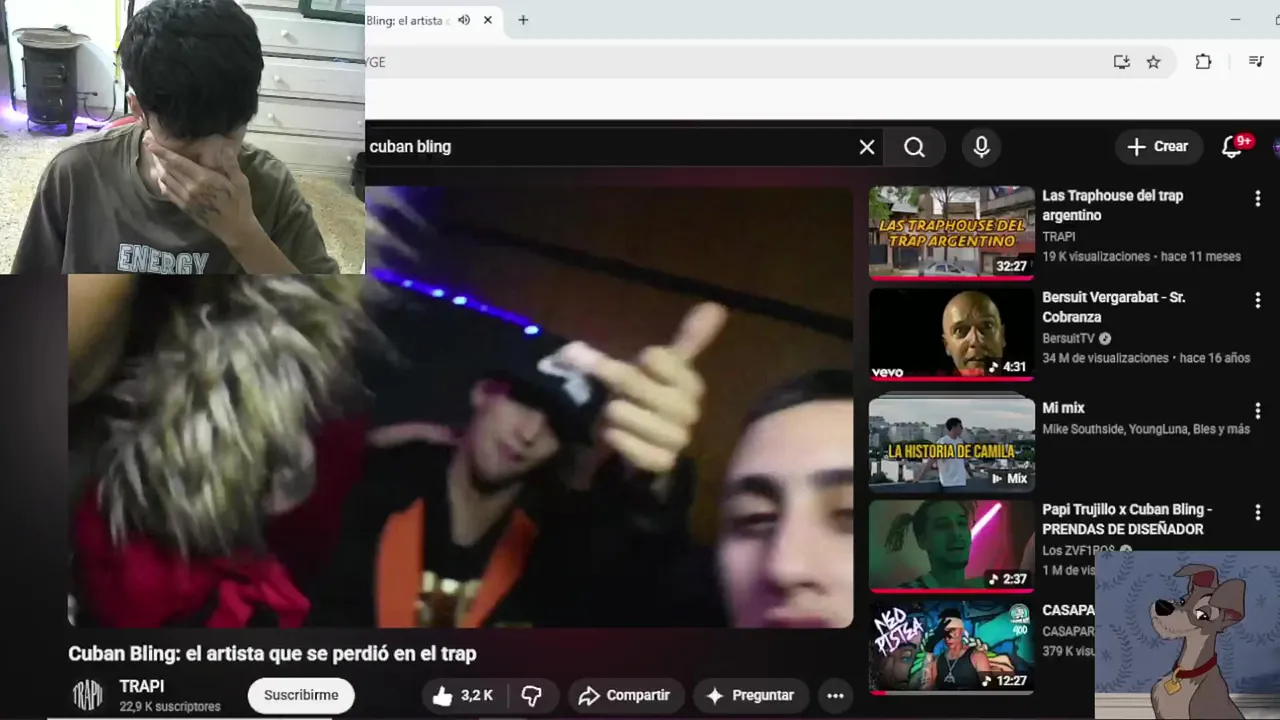
Task: Click video title 'Cuban Bling: el artista que se perdió'
Action: (272, 654)
